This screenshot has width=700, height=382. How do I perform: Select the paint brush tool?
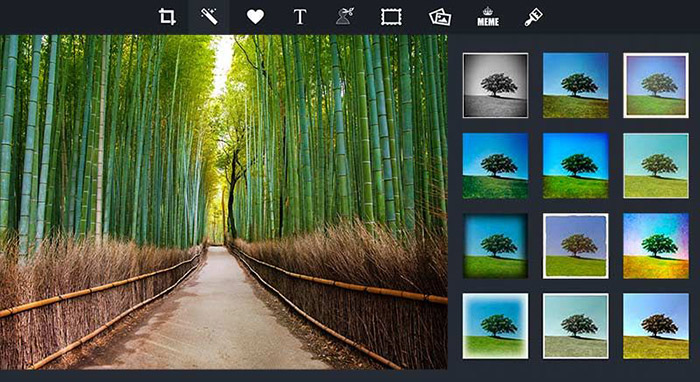(533, 17)
